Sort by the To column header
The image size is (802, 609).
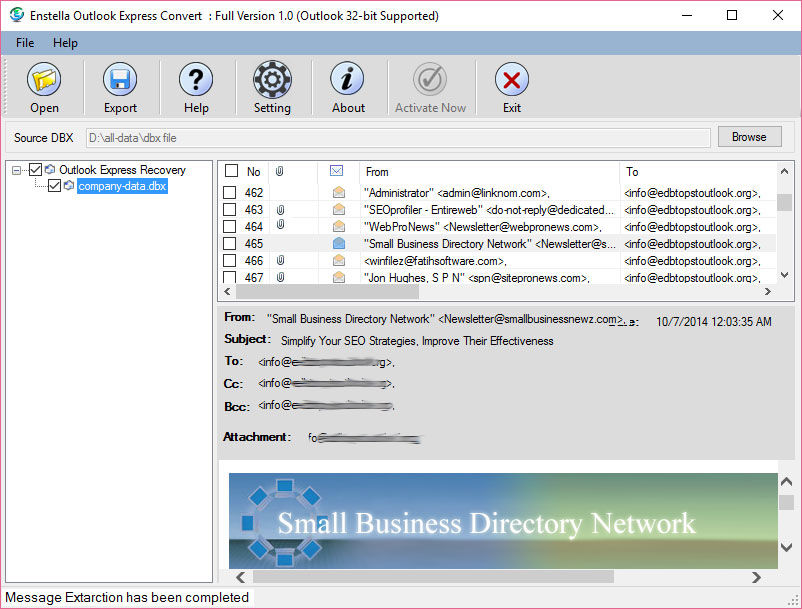[632, 172]
